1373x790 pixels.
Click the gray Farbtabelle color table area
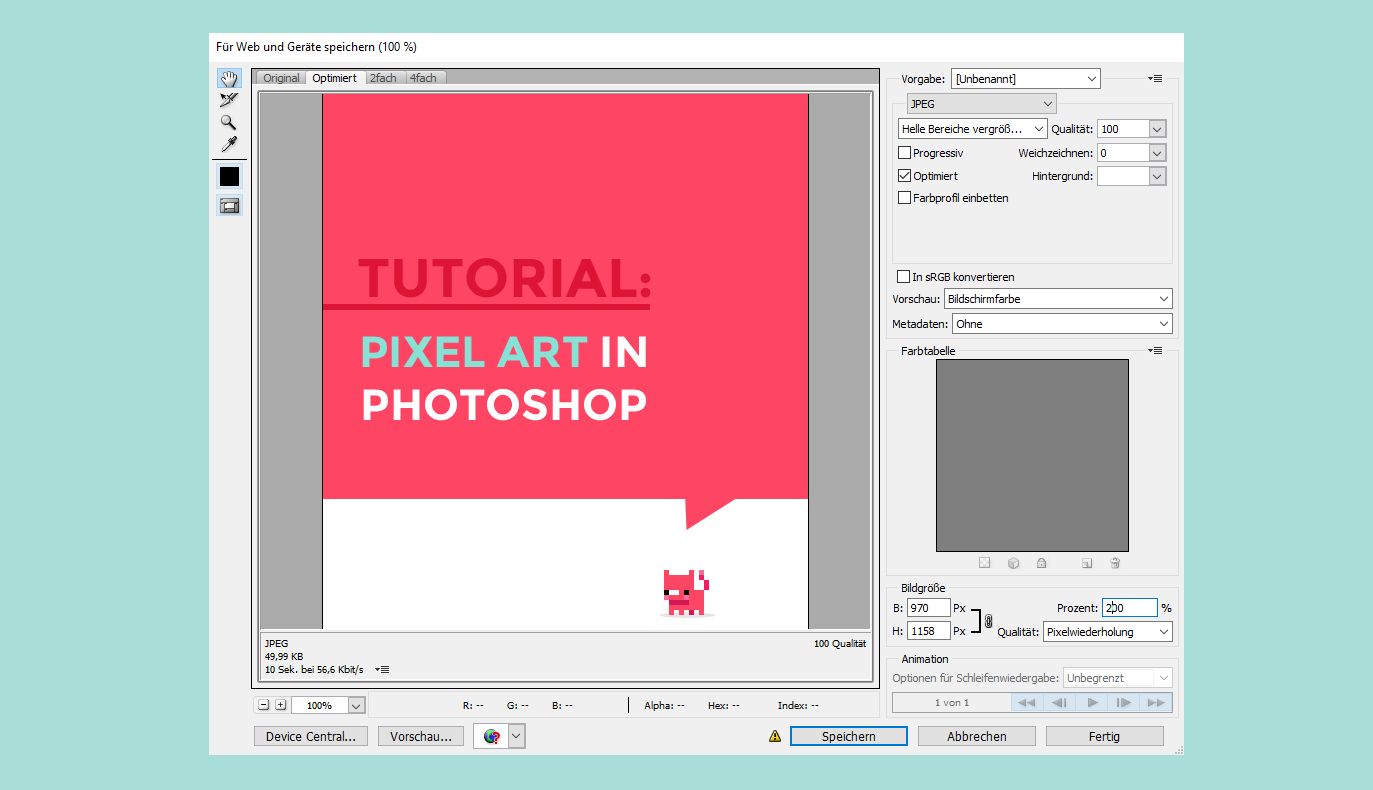(1032, 455)
